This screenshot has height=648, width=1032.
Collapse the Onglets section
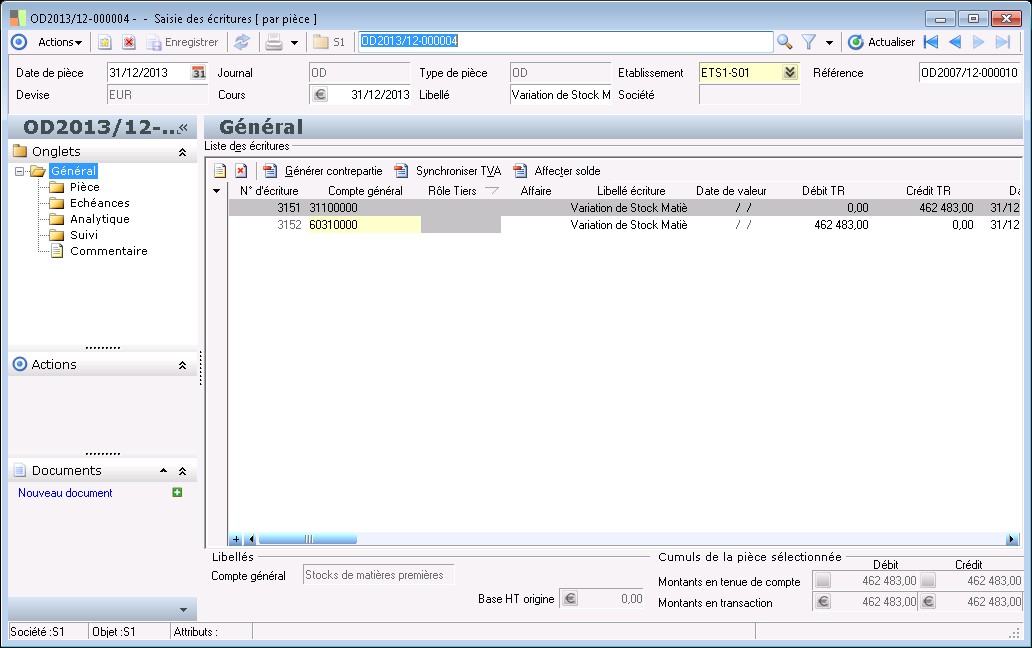tap(182, 153)
